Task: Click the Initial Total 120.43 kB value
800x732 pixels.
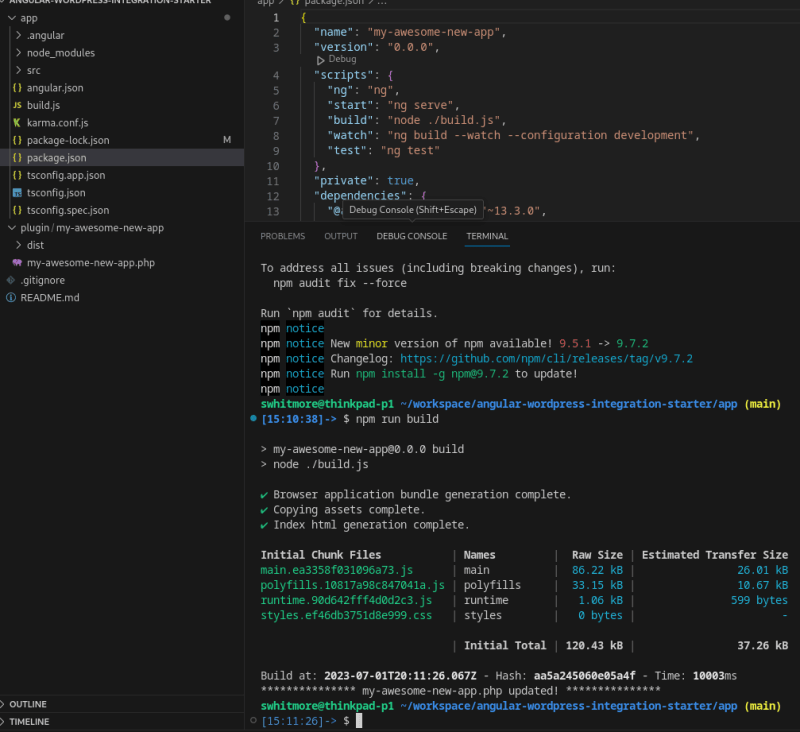Action: (594, 645)
